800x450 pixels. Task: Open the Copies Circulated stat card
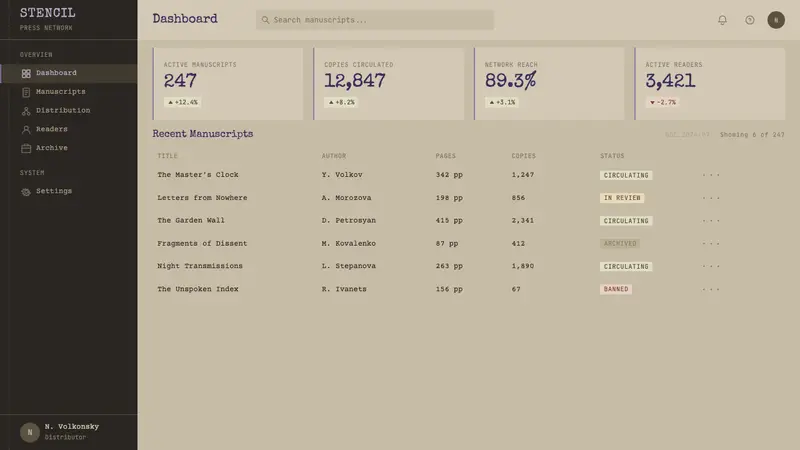click(388, 84)
